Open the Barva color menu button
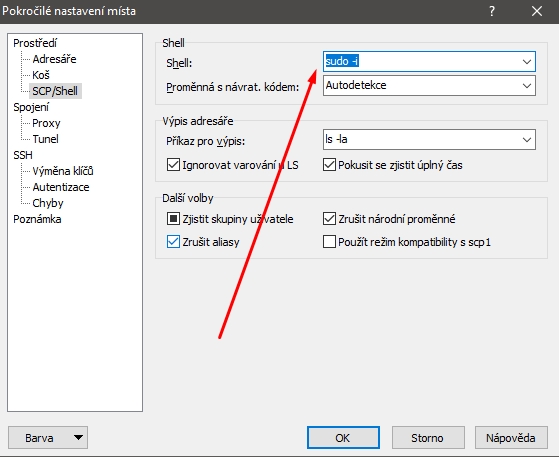Viewport: 559px width, 457px height. [48, 438]
